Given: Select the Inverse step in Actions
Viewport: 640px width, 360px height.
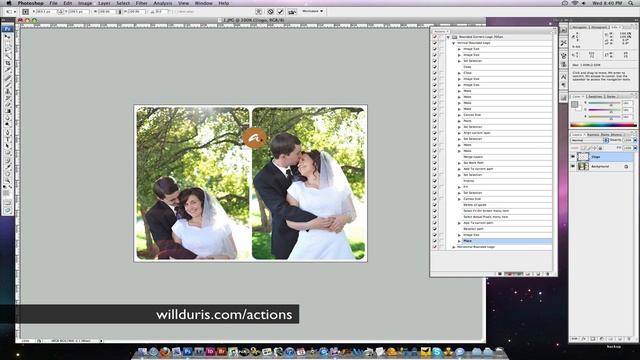Looking at the screenshot, I should 469,181.
